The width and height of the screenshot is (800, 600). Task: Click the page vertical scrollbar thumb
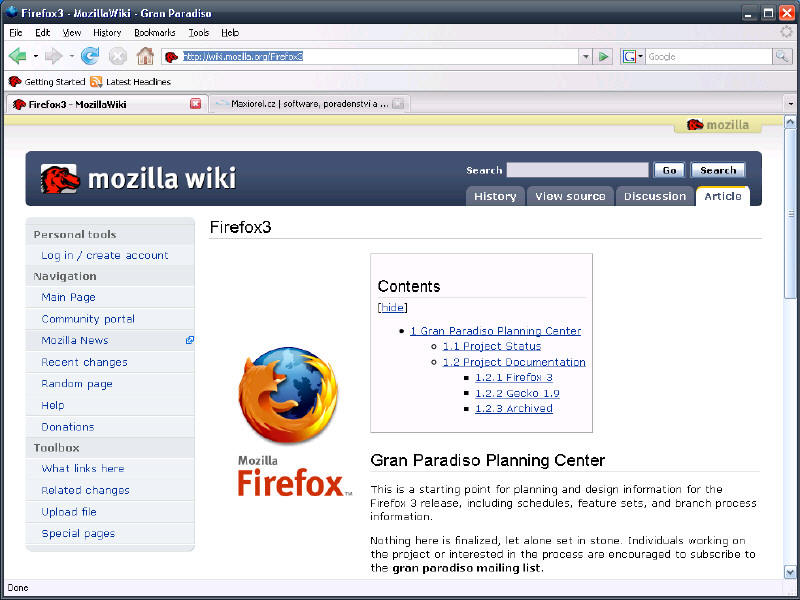[x=790, y=213]
